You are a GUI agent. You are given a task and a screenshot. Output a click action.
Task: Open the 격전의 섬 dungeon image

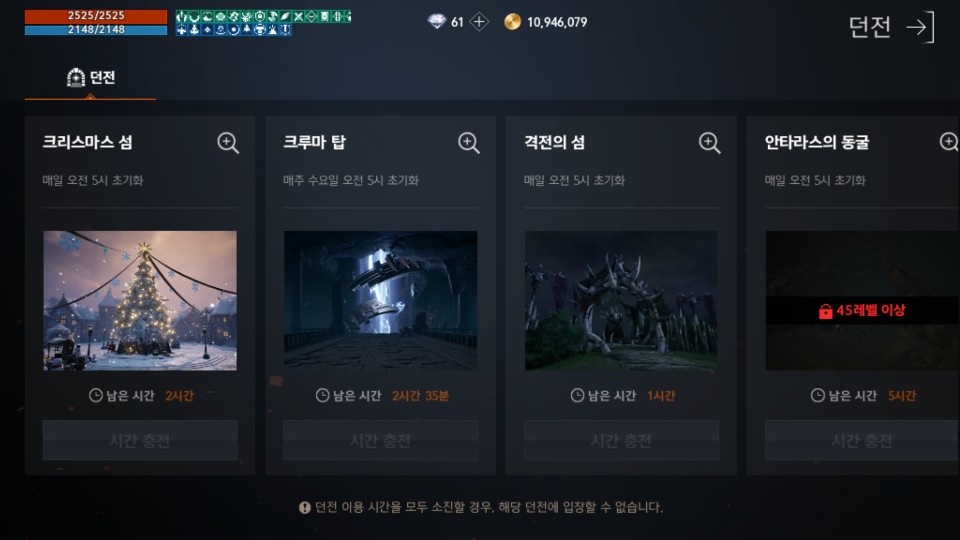click(x=621, y=301)
